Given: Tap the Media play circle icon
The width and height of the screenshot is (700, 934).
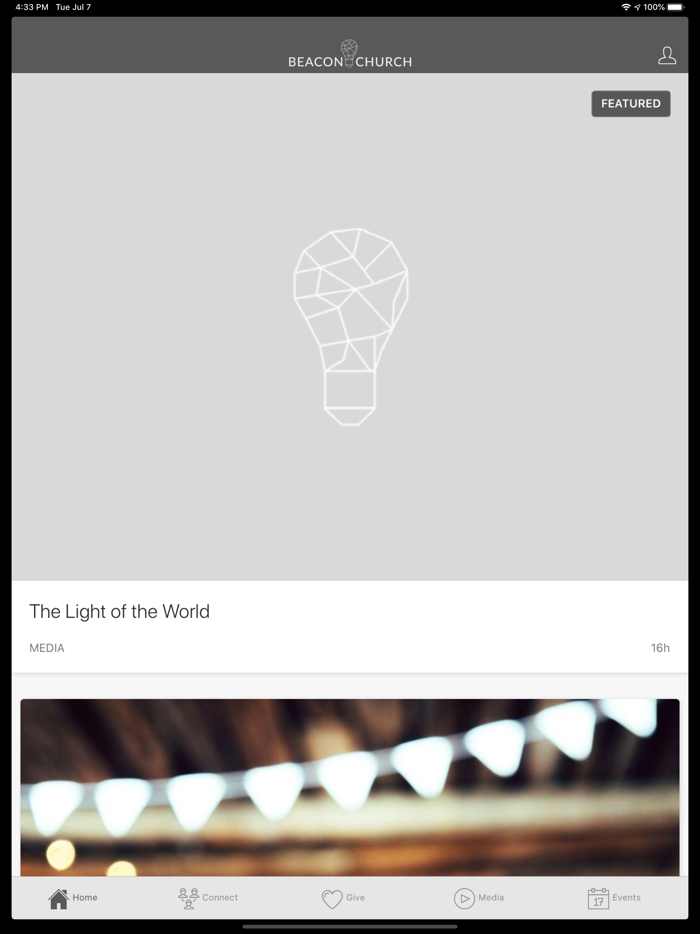Looking at the screenshot, I should pos(464,898).
